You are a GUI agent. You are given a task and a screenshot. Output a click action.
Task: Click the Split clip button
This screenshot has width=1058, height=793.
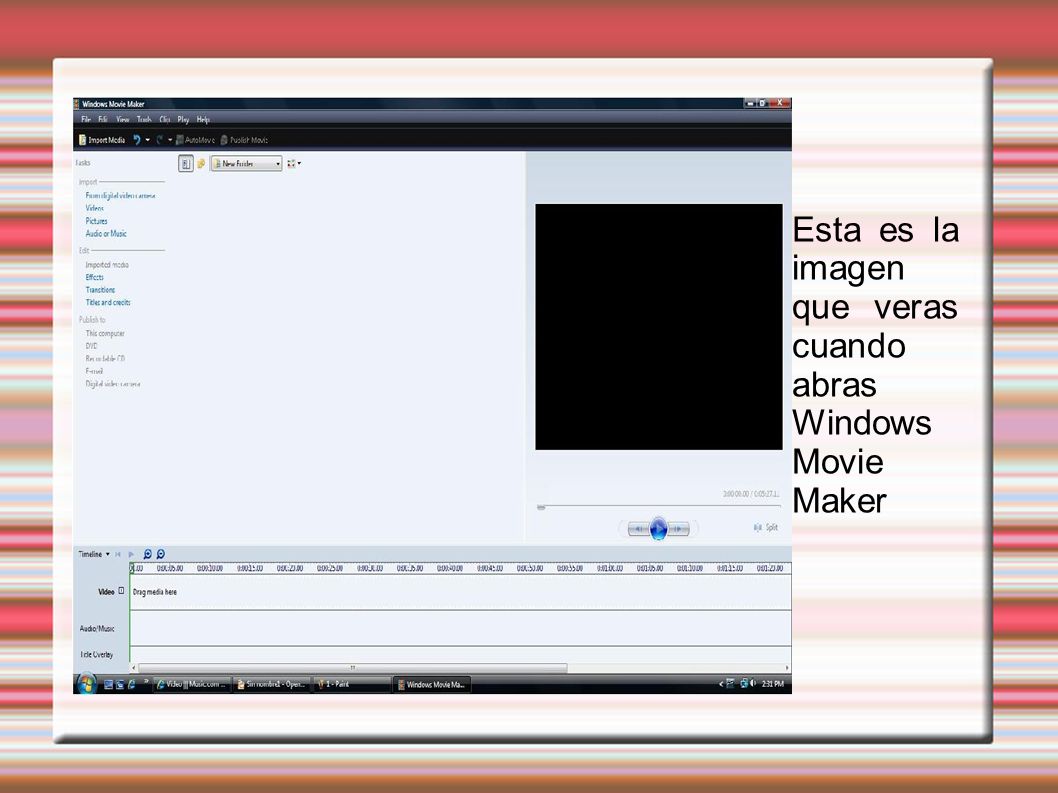click(x=766, y=527)
